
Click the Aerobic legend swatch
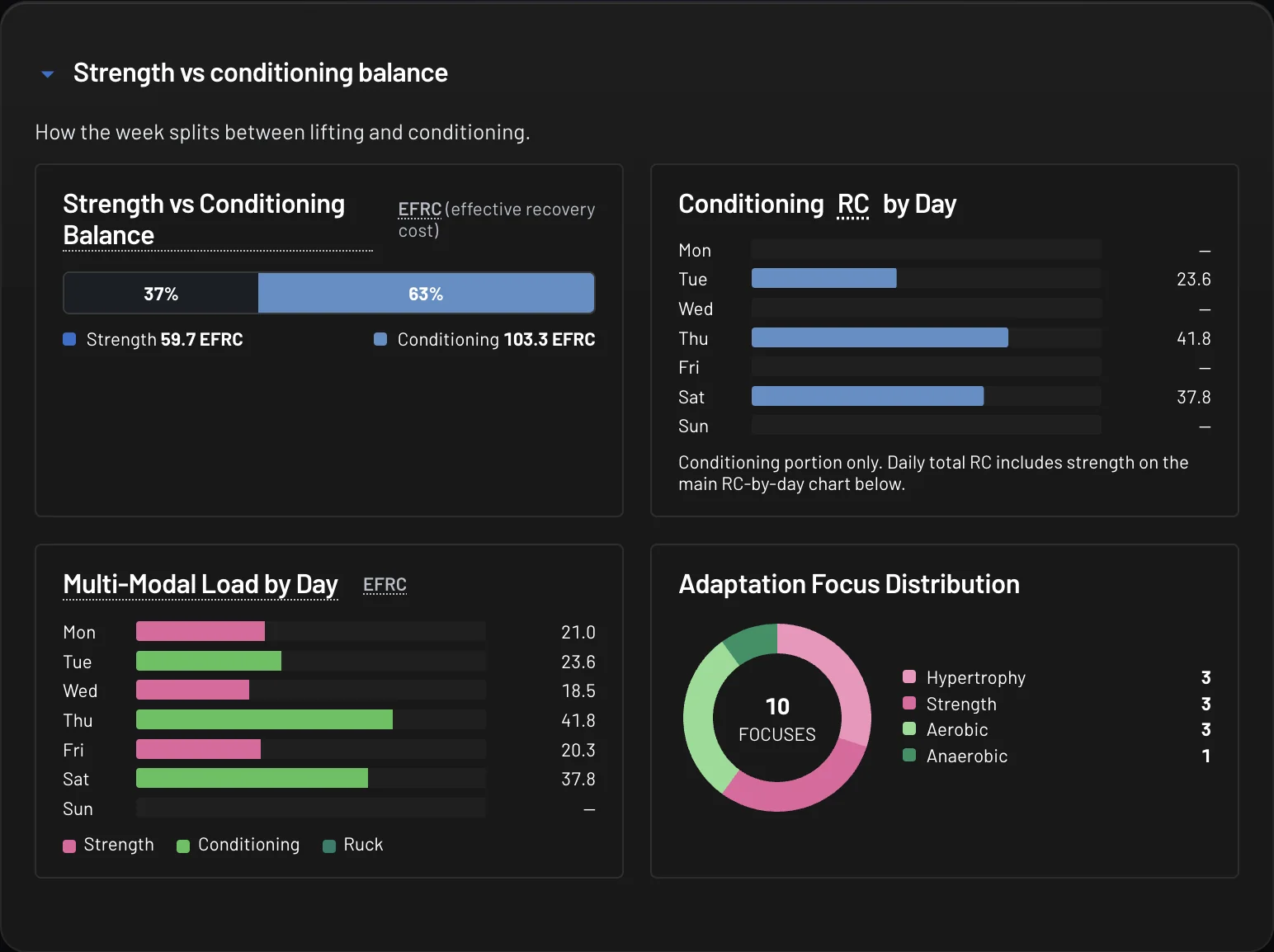pyautogui.click(x=909, y=728)
